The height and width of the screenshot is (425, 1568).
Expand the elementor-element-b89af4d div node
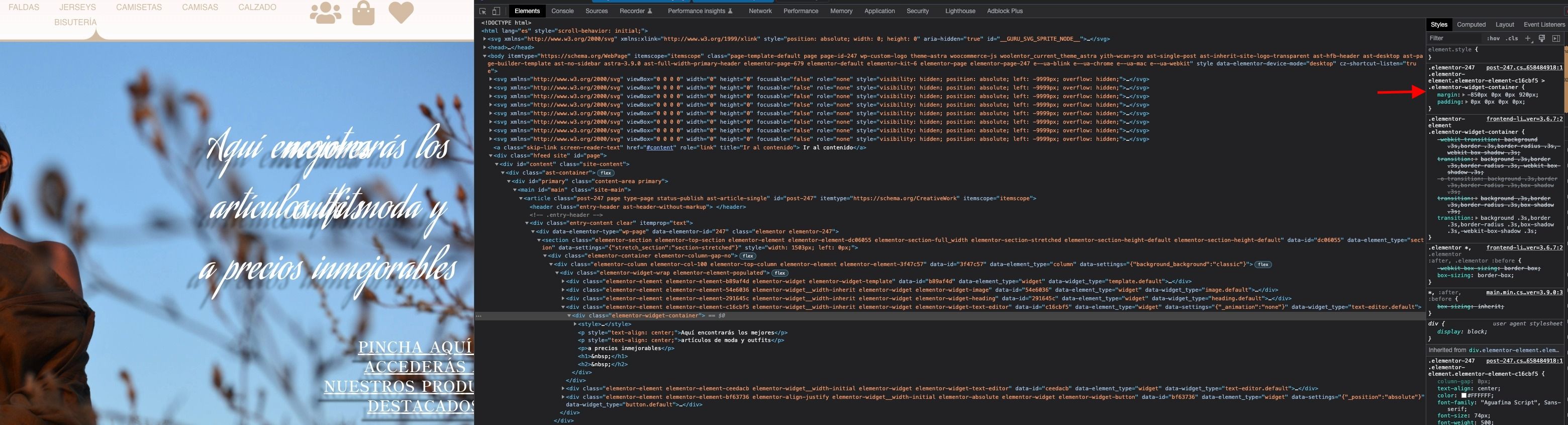click(x=563, y=281)
